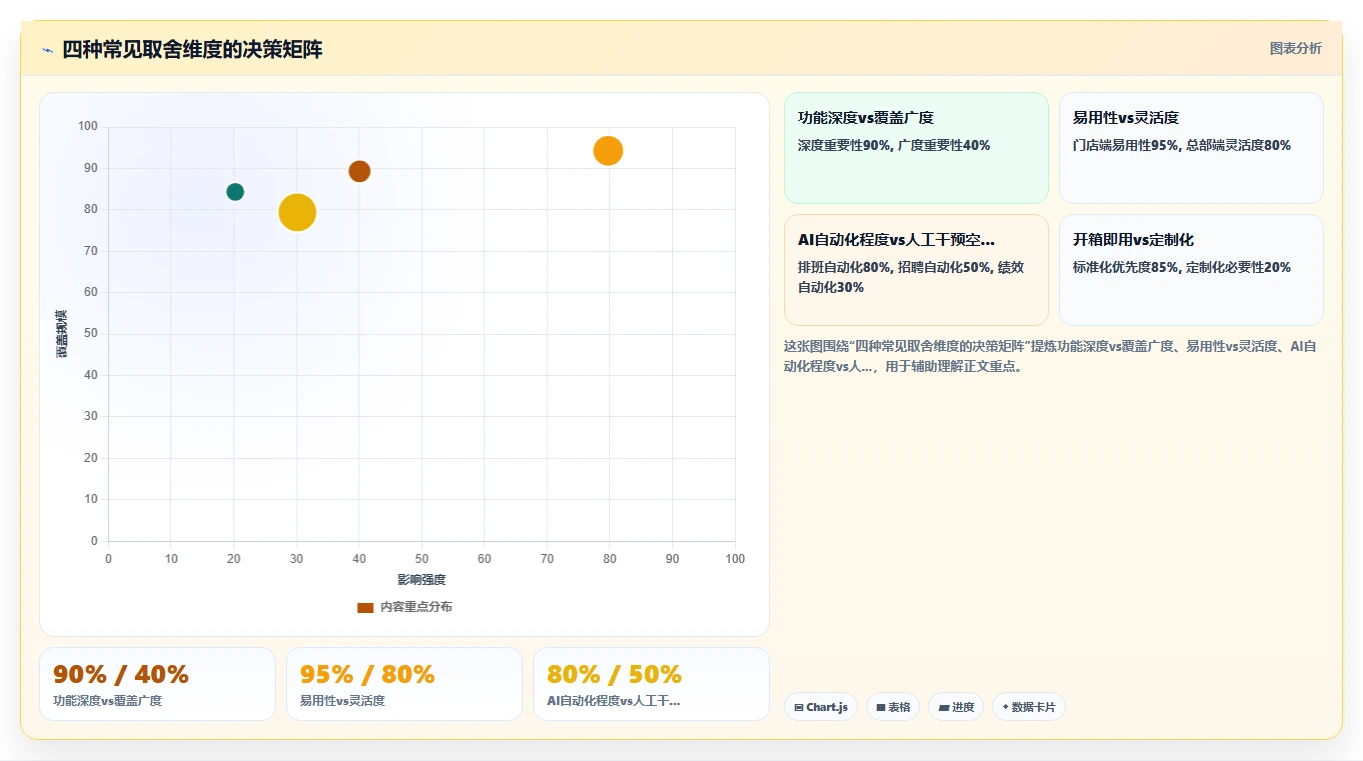Click the 内容重点分布 legend label
The height and width of the screenshot is (761, 1363).
[416, 607]
